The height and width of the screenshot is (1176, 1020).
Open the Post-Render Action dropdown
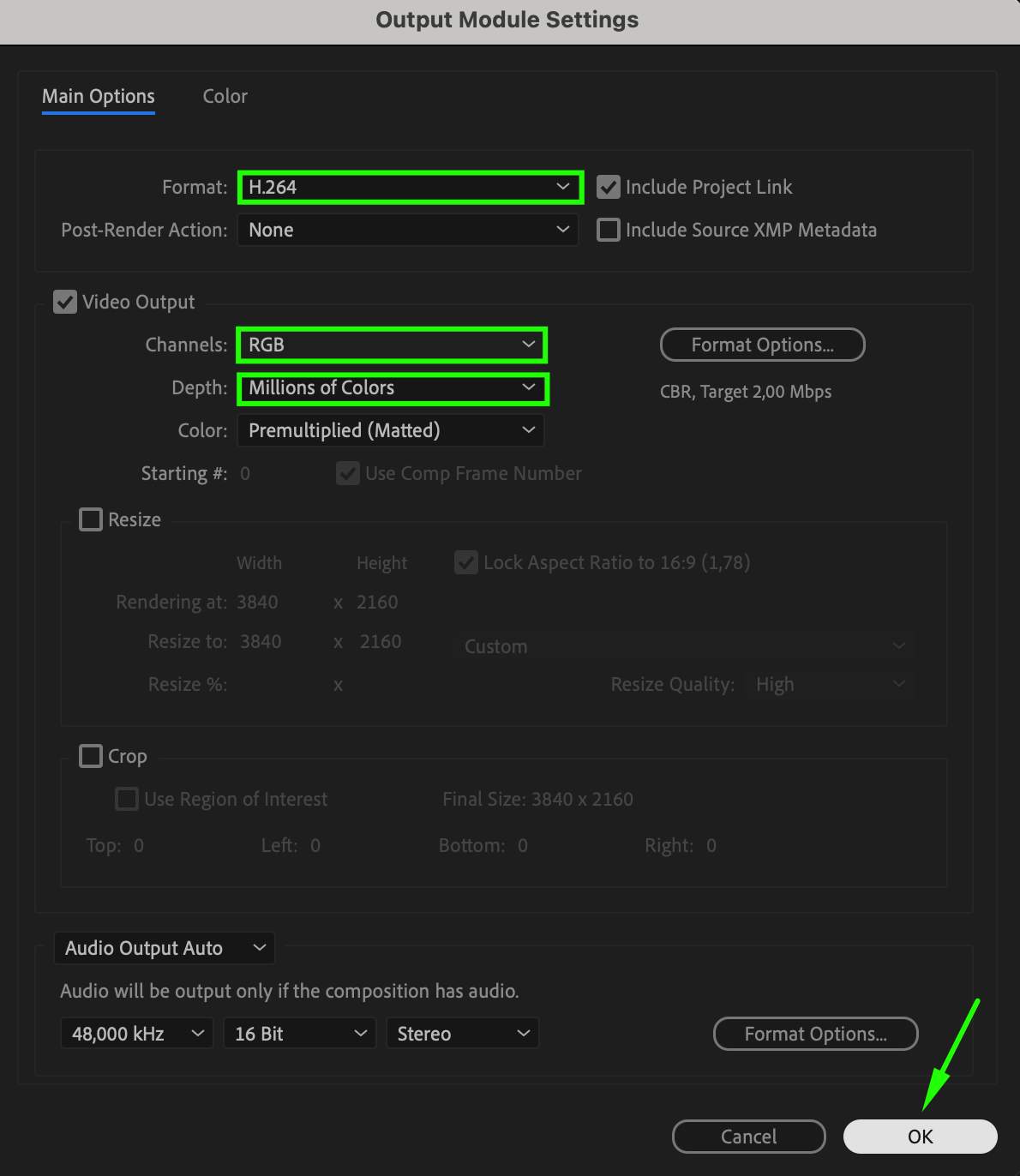pyautogui.click(x=408, y=230)
